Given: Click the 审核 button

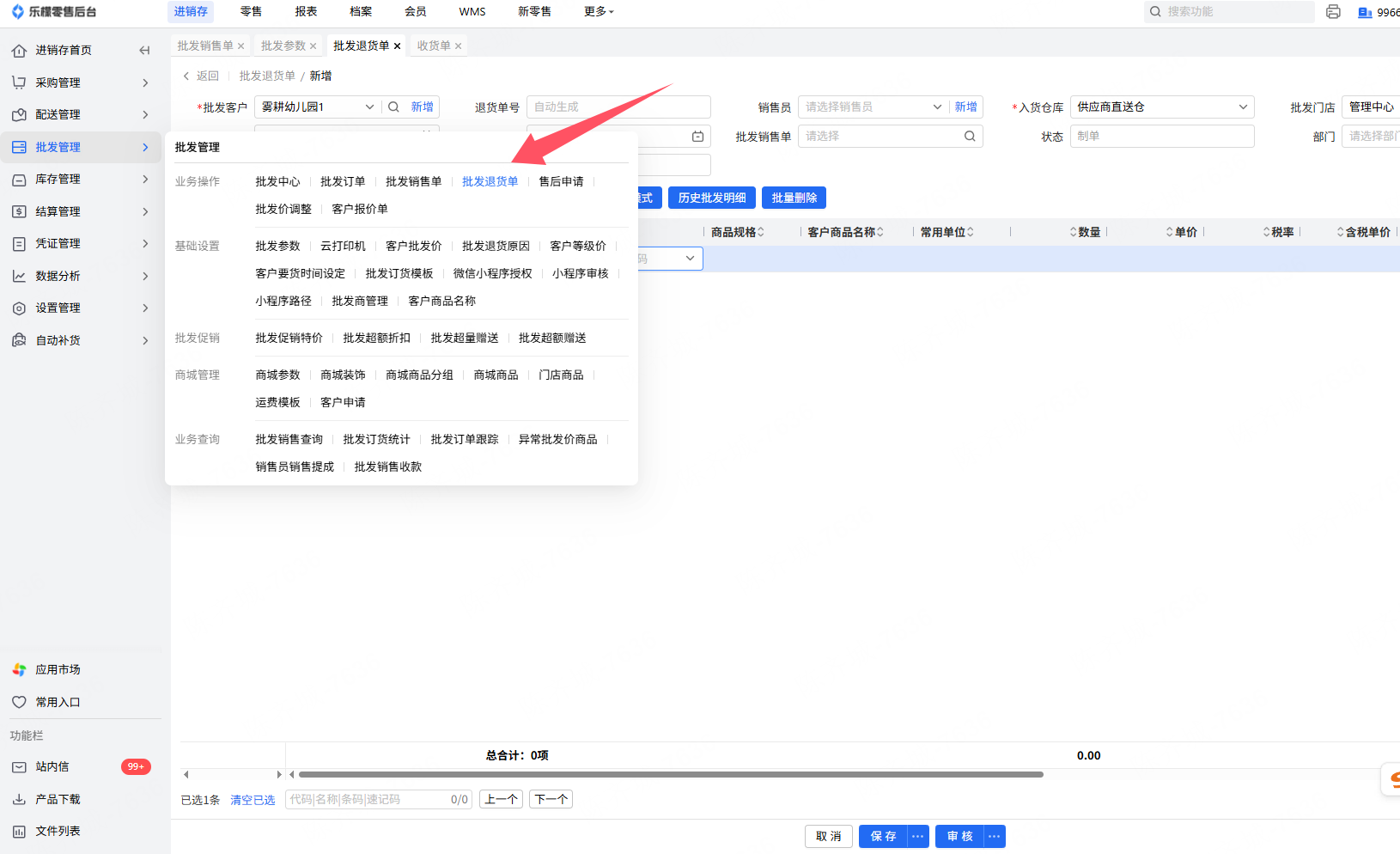Looking at the screenshot, I should pyautogui.click(x=960, y=837).
